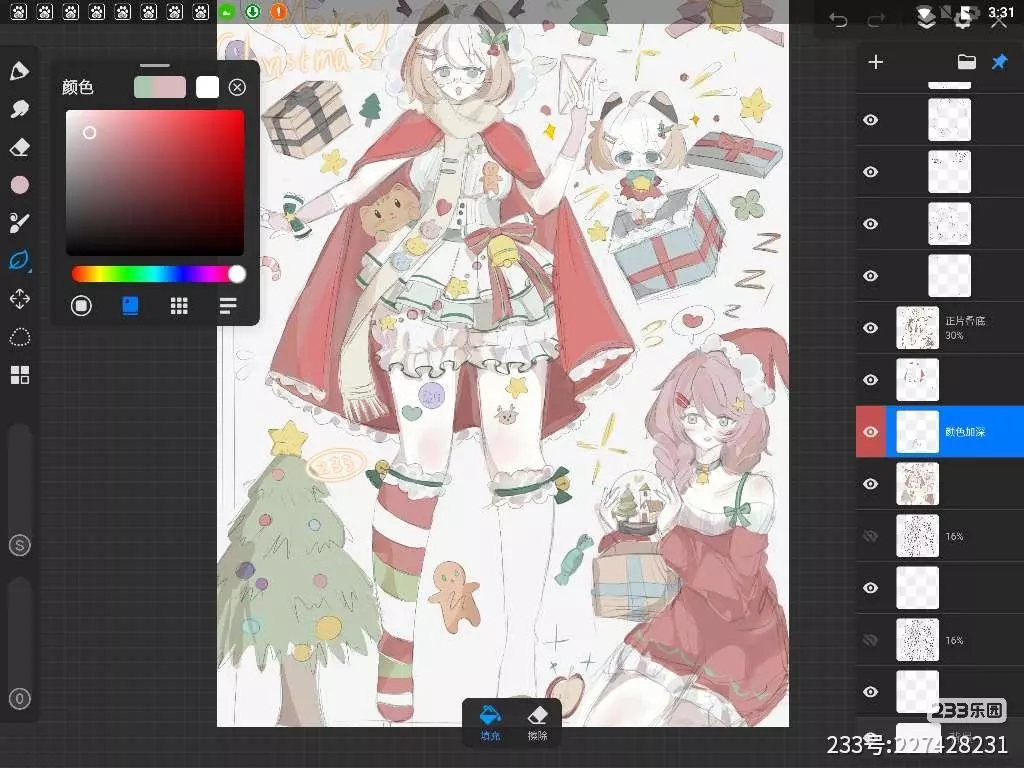Tap the circled 0 button on left bar
This screenshot has width=1024, height=768.
click(20, 699)
